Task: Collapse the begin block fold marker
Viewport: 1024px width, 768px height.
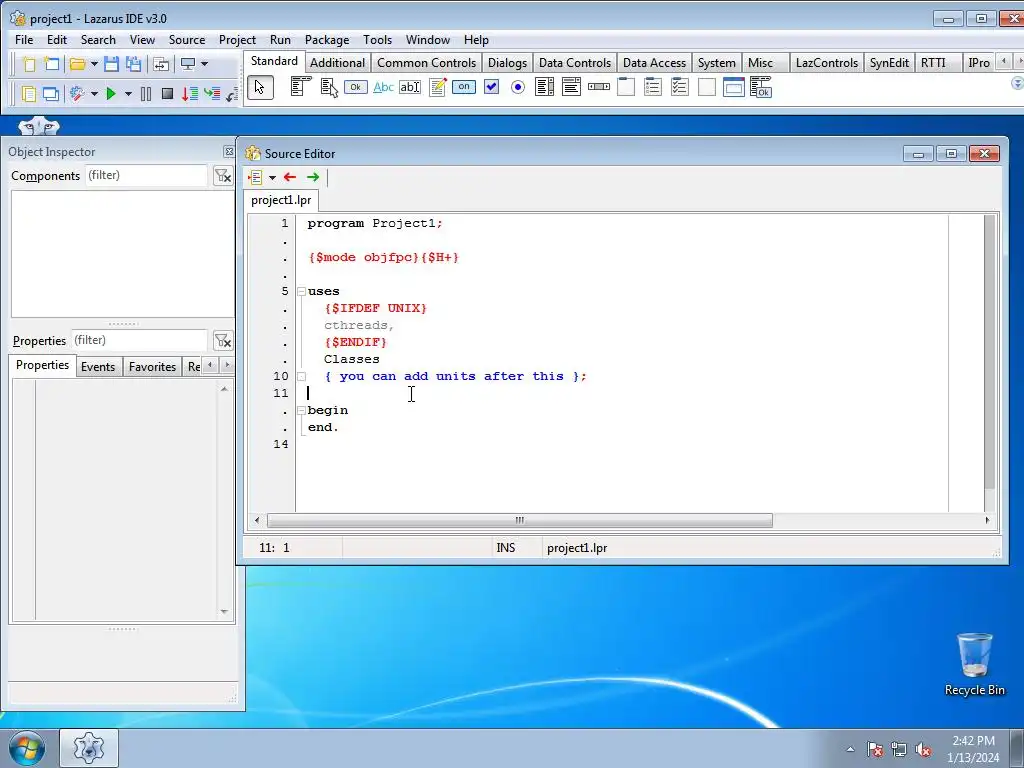Action: [301, 410]
